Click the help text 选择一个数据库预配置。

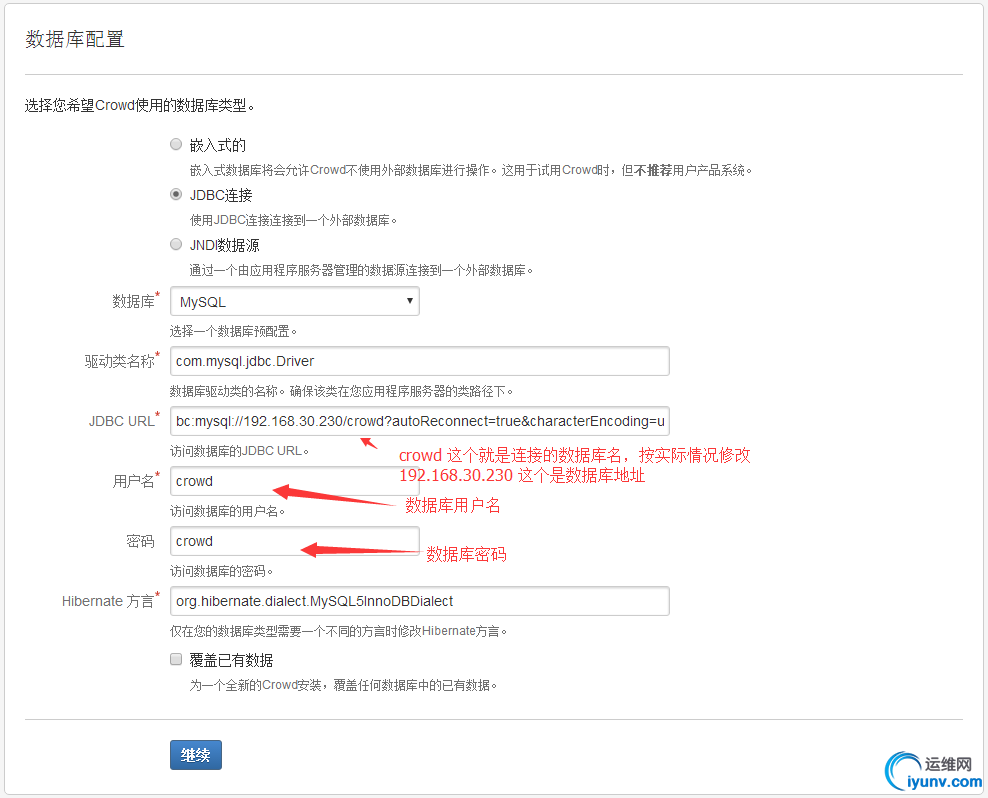tap(234, 331)
